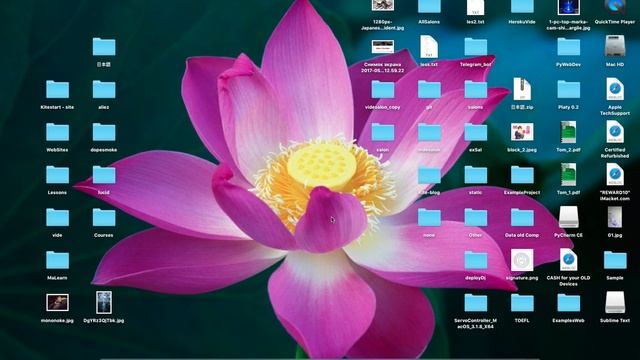
Task: Select the Data old Comp folder
Action: pos(522,218)
